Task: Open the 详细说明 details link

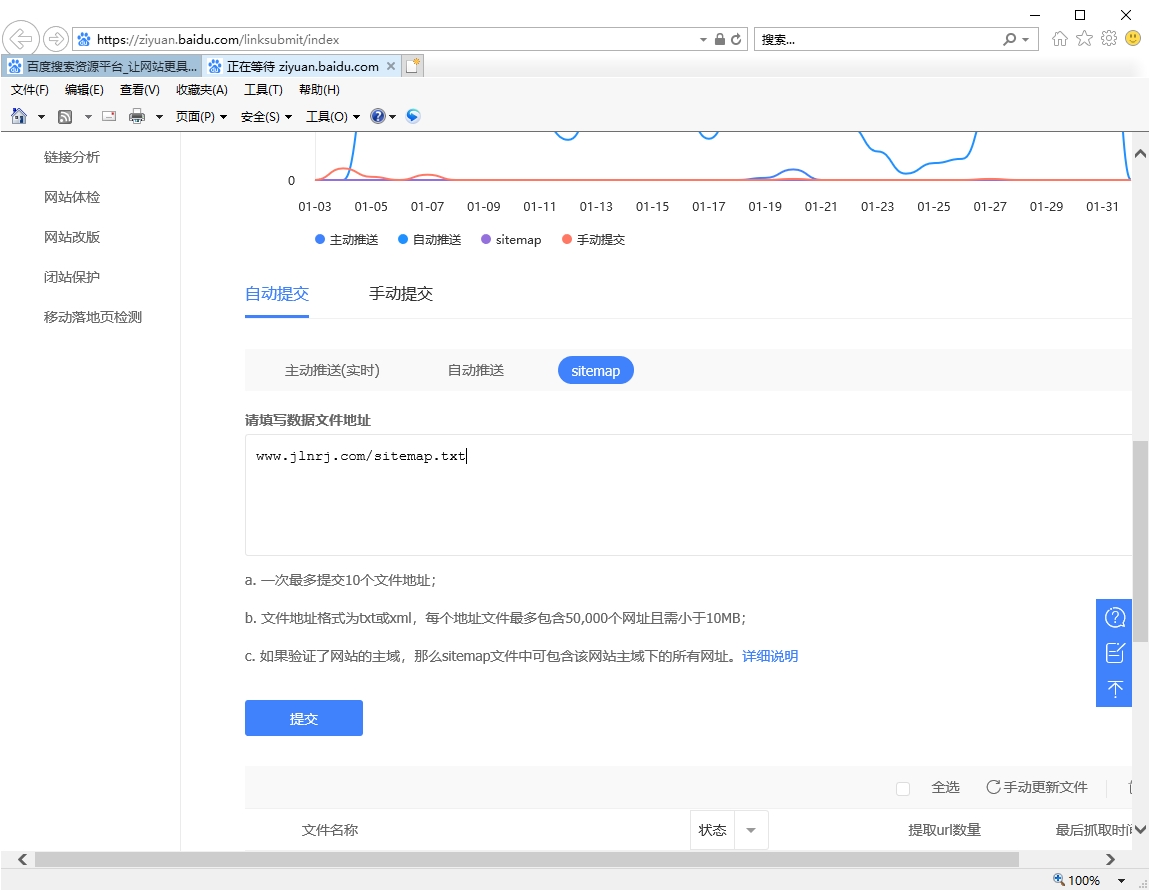Action: [770, 656]
